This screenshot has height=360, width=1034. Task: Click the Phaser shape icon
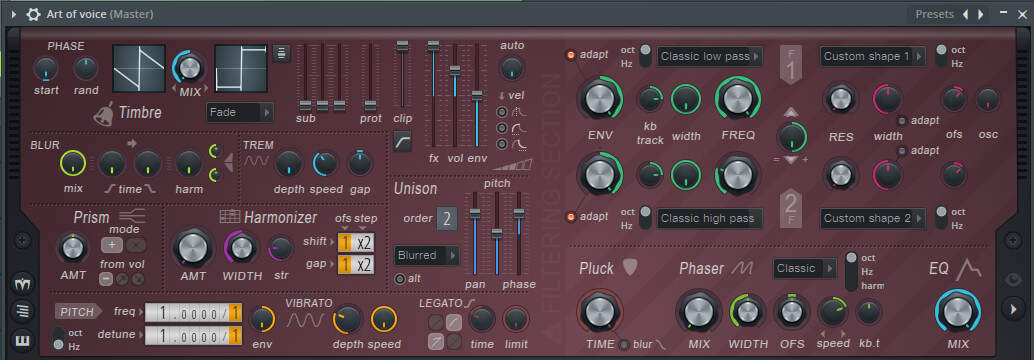[744, 268]
